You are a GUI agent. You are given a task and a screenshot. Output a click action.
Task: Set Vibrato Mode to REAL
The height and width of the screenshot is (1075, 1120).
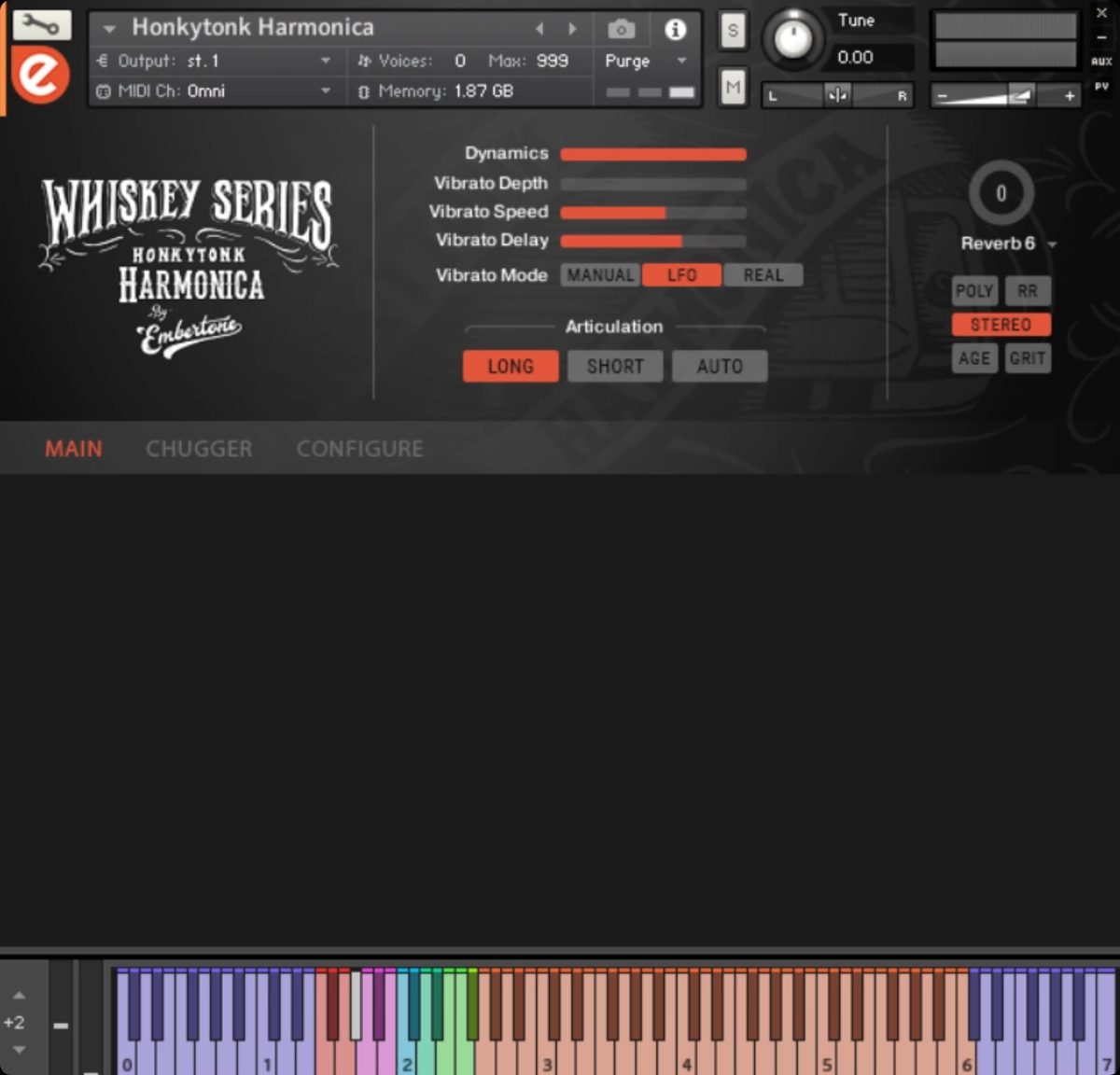click(x=763, y=275)
